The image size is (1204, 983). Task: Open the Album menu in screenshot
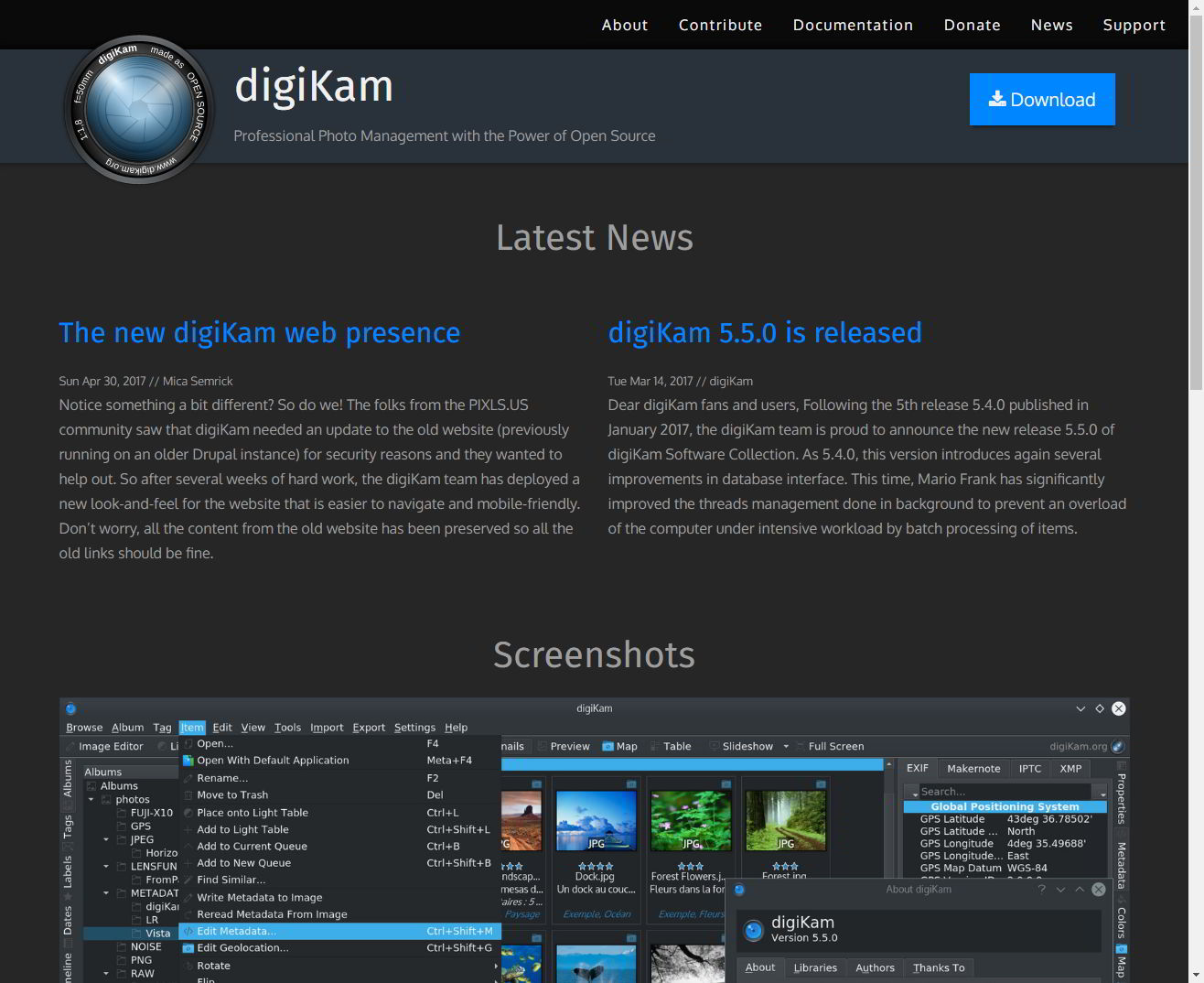pyautogui.click(x=127, y=728)
